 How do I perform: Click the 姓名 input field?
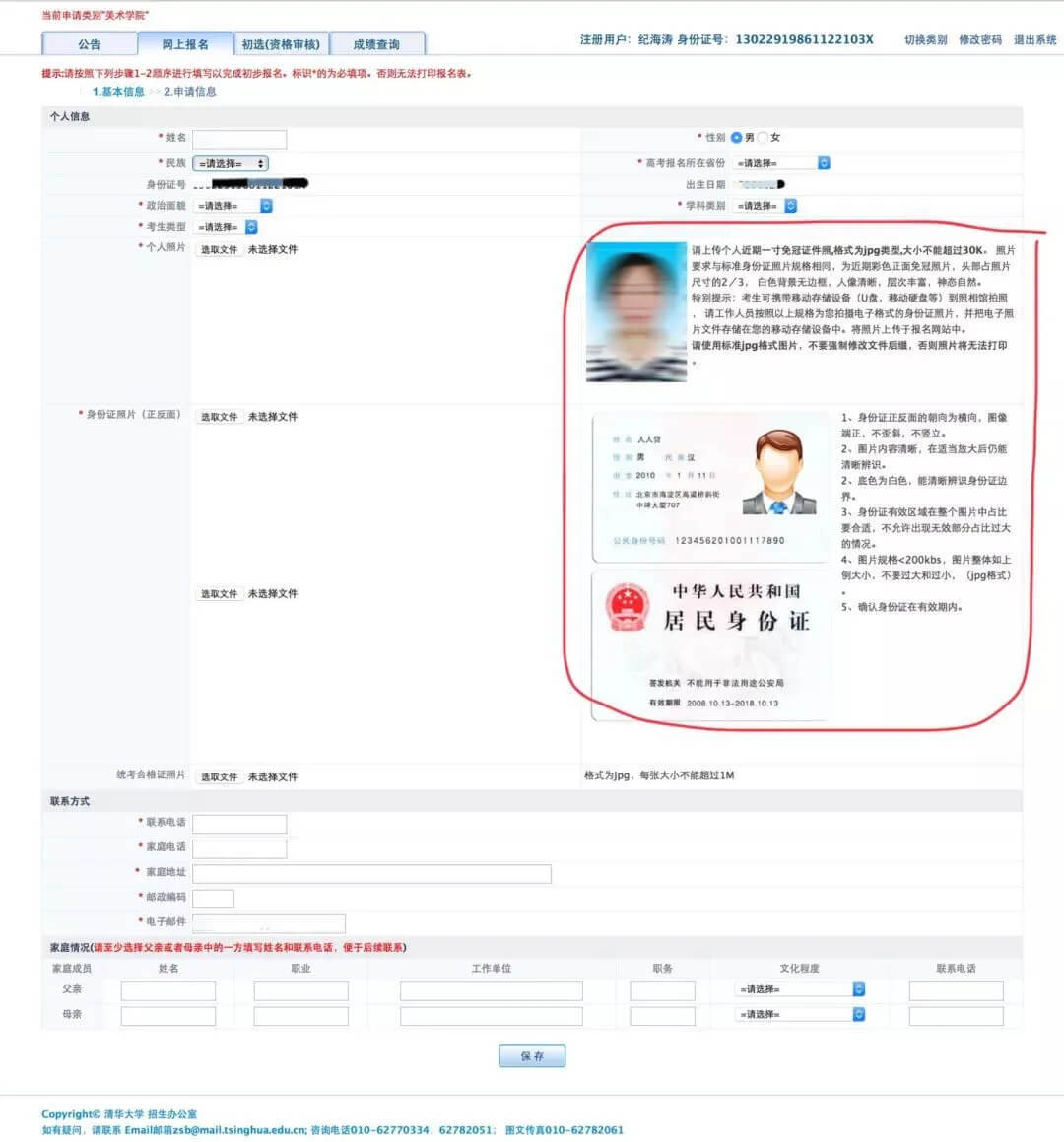click(x=239, y=139)
